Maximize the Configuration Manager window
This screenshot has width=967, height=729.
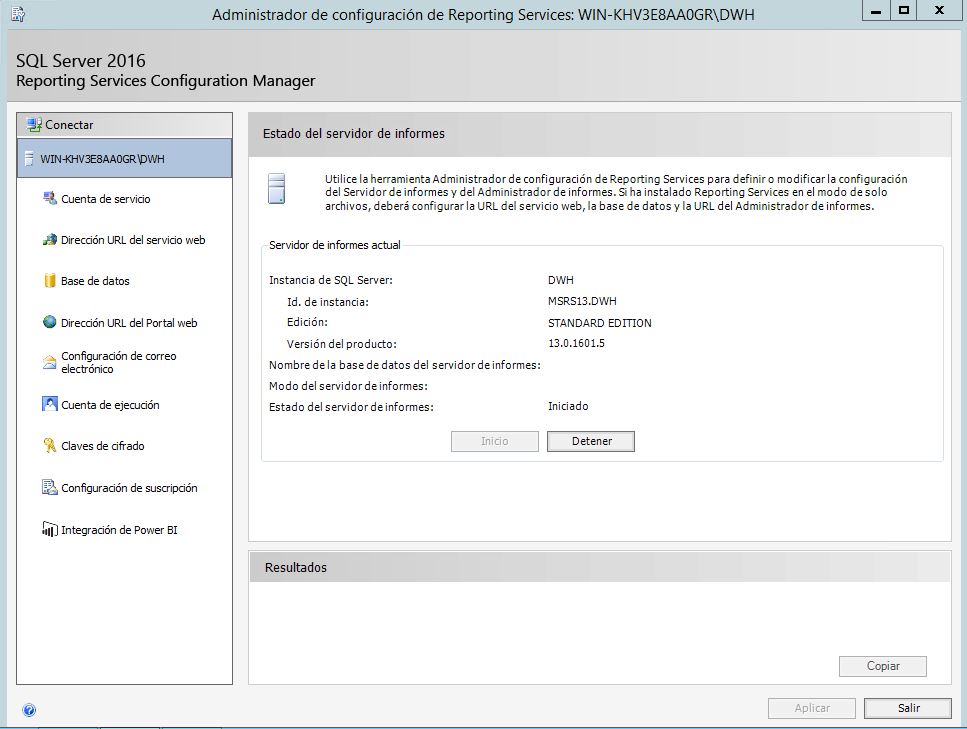tap(904, 11)
